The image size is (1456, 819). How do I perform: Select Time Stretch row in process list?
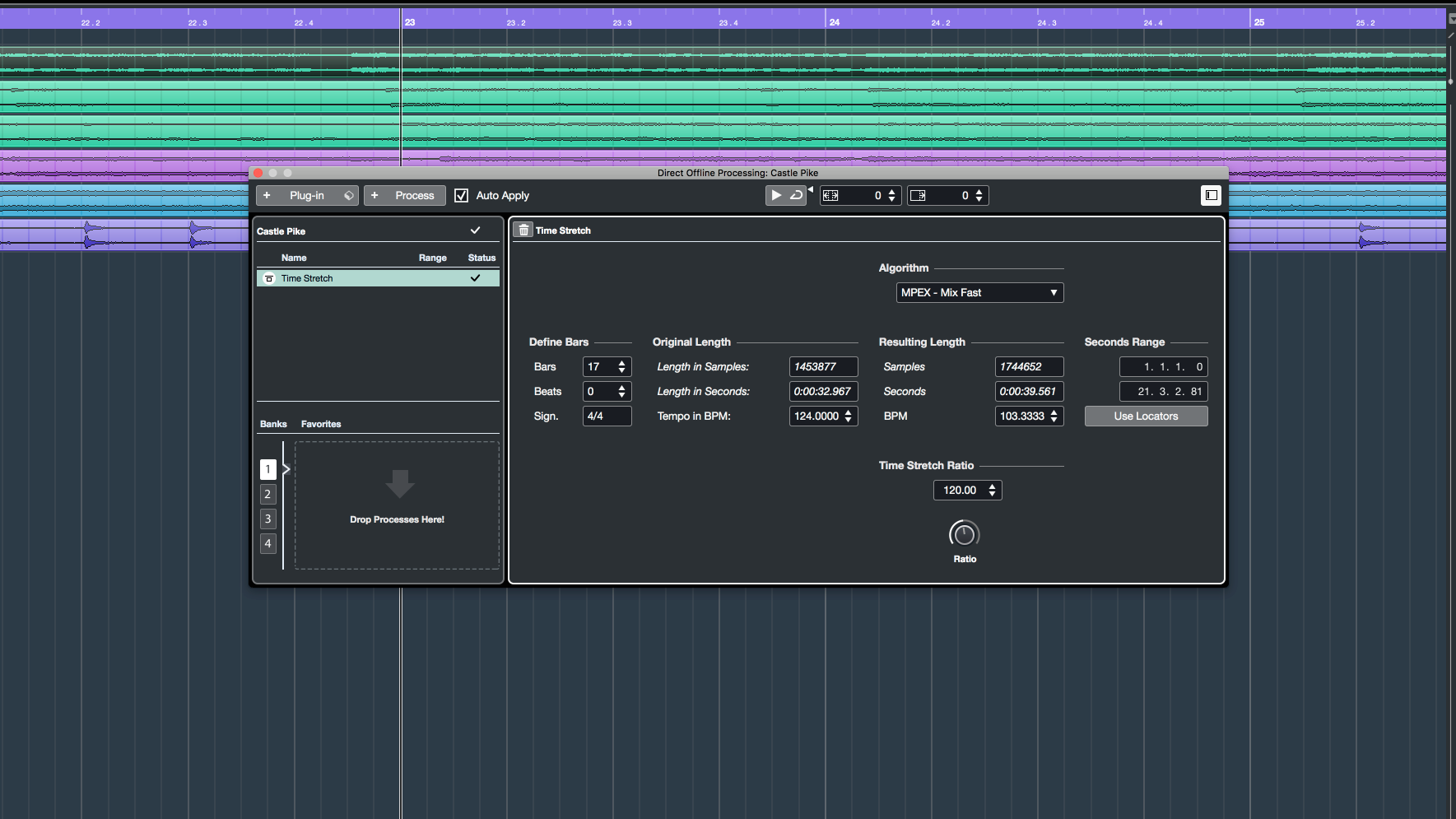tap(378, 278)
